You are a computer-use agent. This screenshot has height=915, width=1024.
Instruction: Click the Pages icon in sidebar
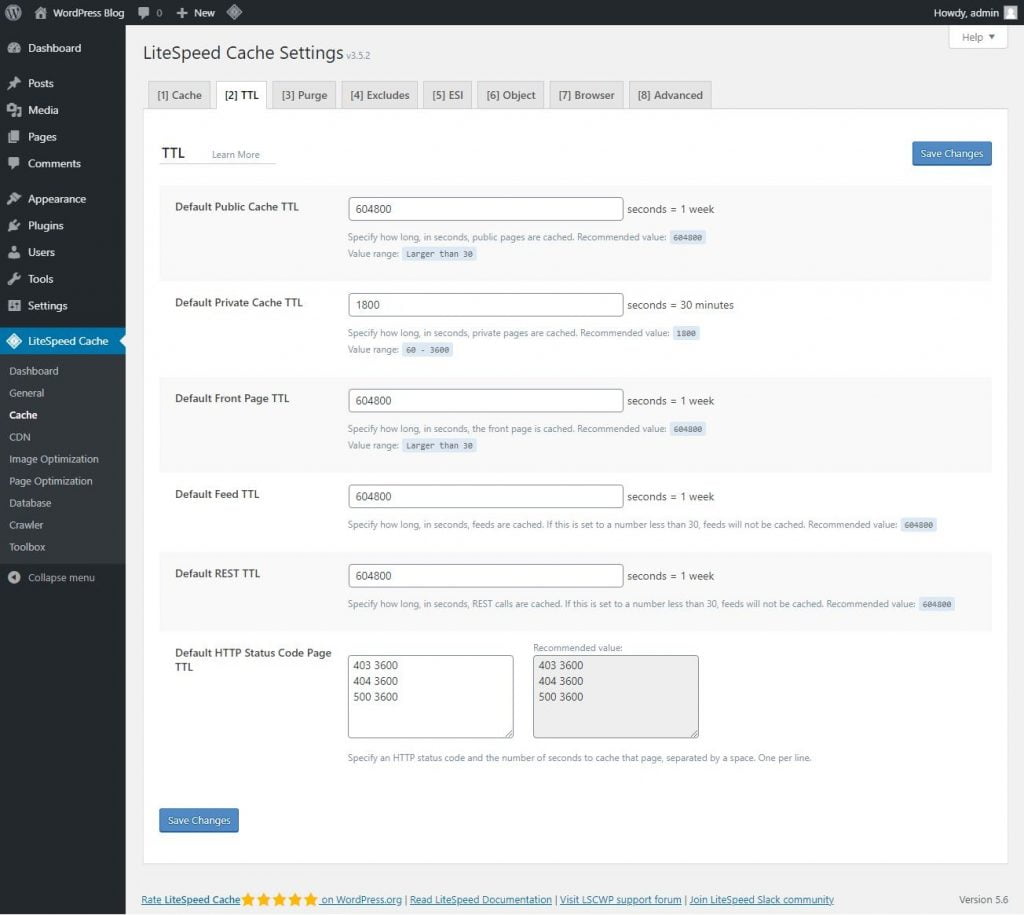pyautogui.click(x=14, y=136)
